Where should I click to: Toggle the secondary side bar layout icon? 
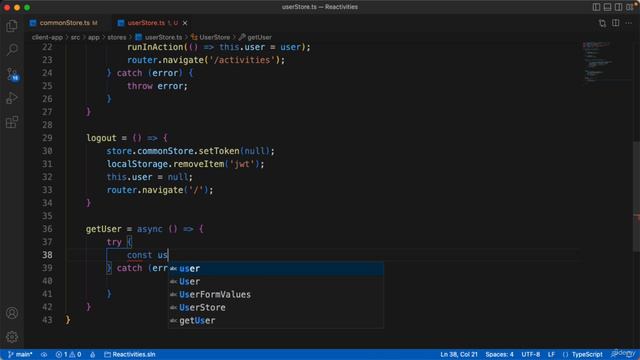click(618, 7)
